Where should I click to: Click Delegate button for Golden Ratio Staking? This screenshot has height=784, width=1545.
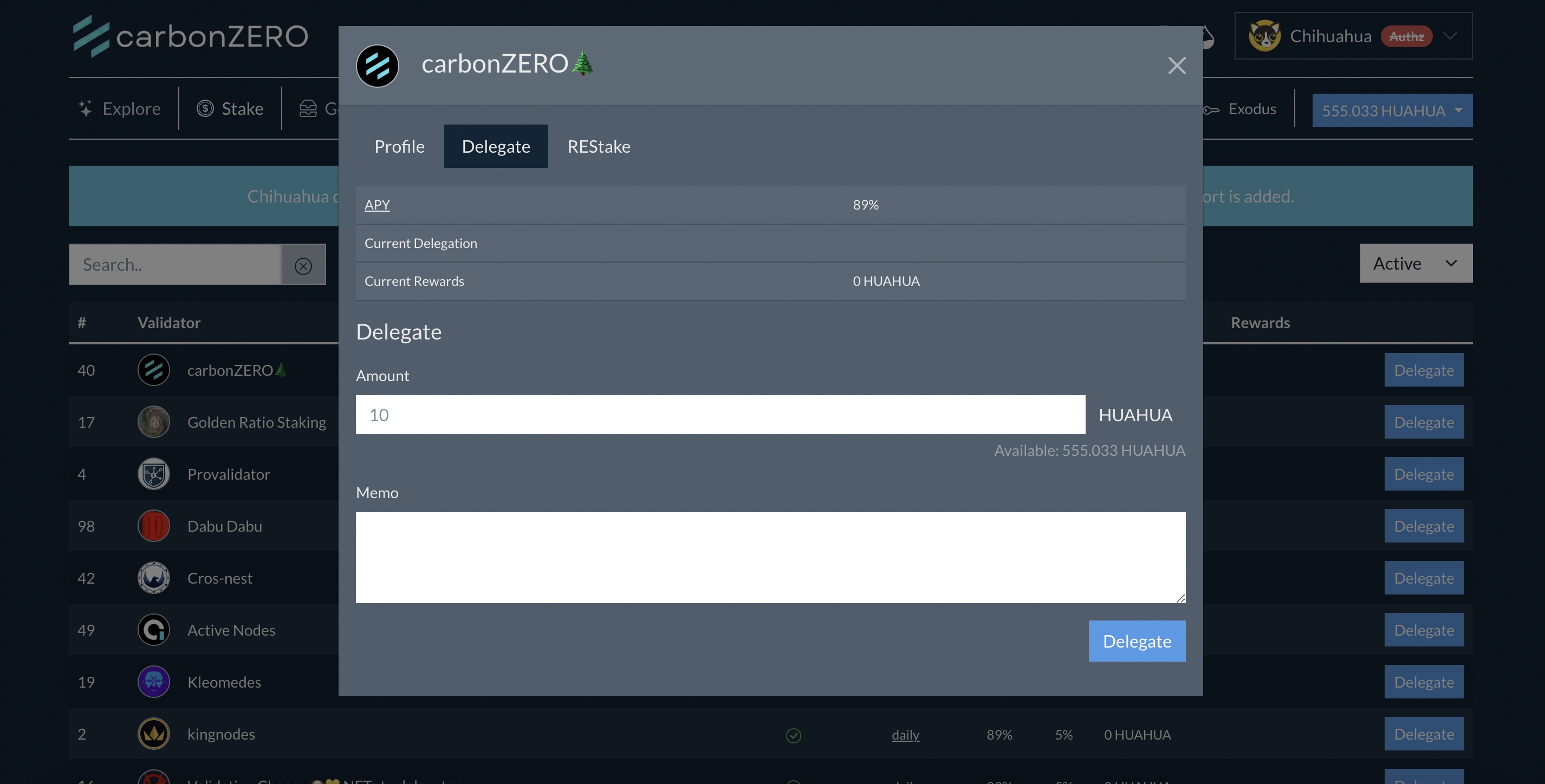(1423, 422)
